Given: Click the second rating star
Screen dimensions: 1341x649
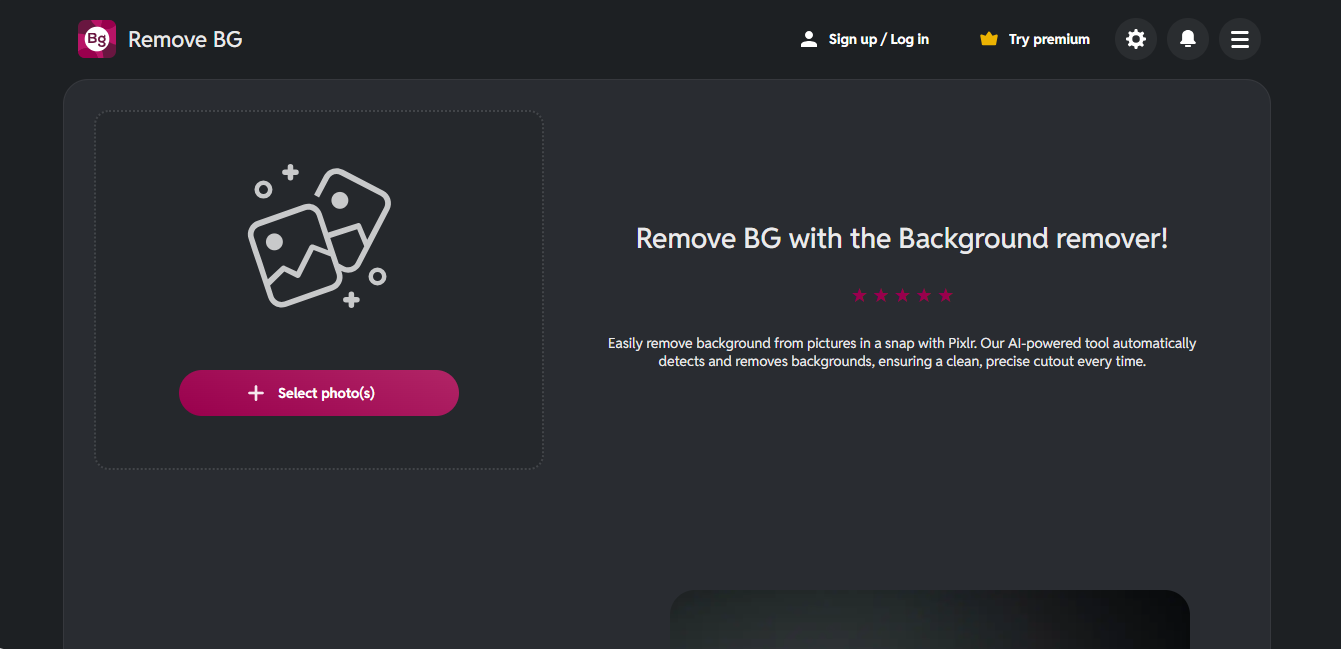Looking at the screenshot, I should pos(881,295).
